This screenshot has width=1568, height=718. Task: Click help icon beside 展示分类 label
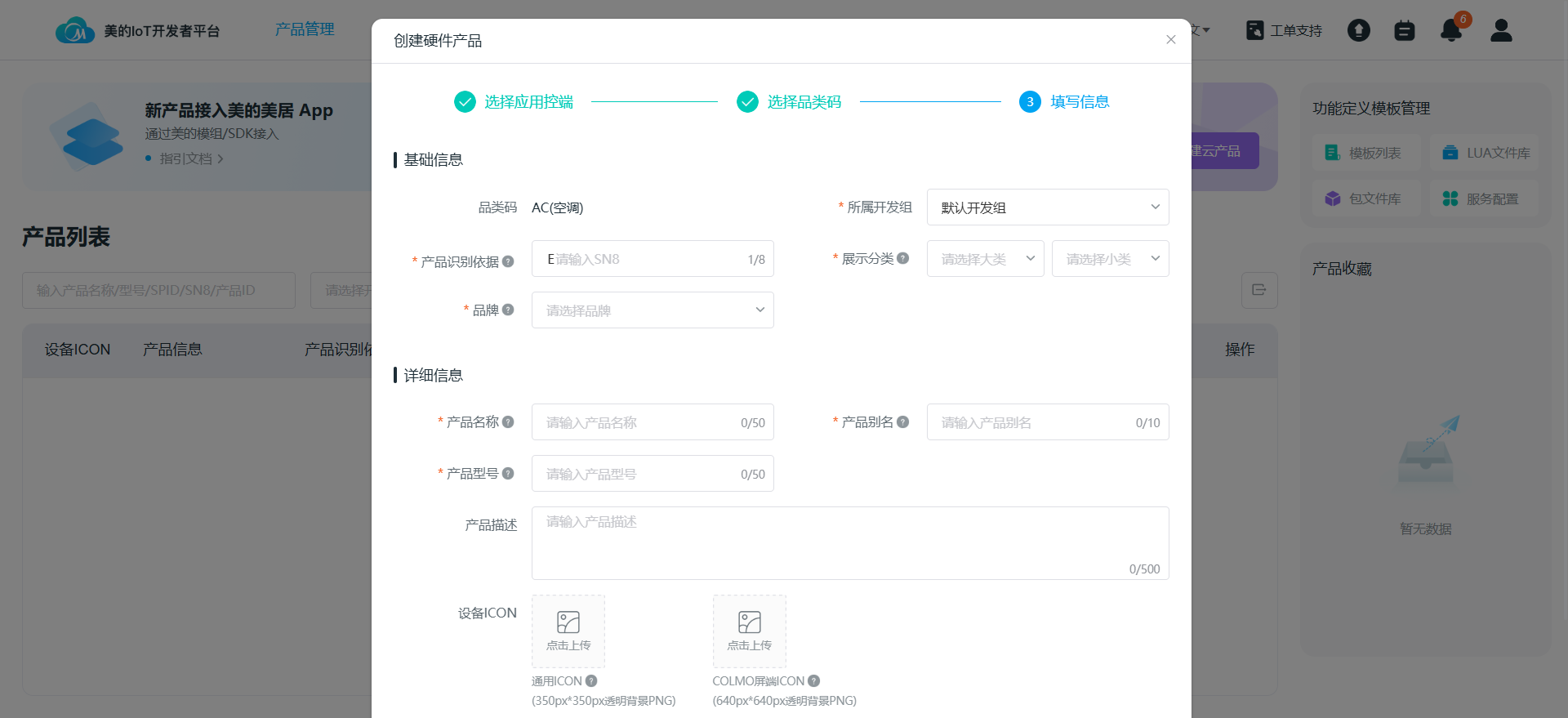pos(902,258)
